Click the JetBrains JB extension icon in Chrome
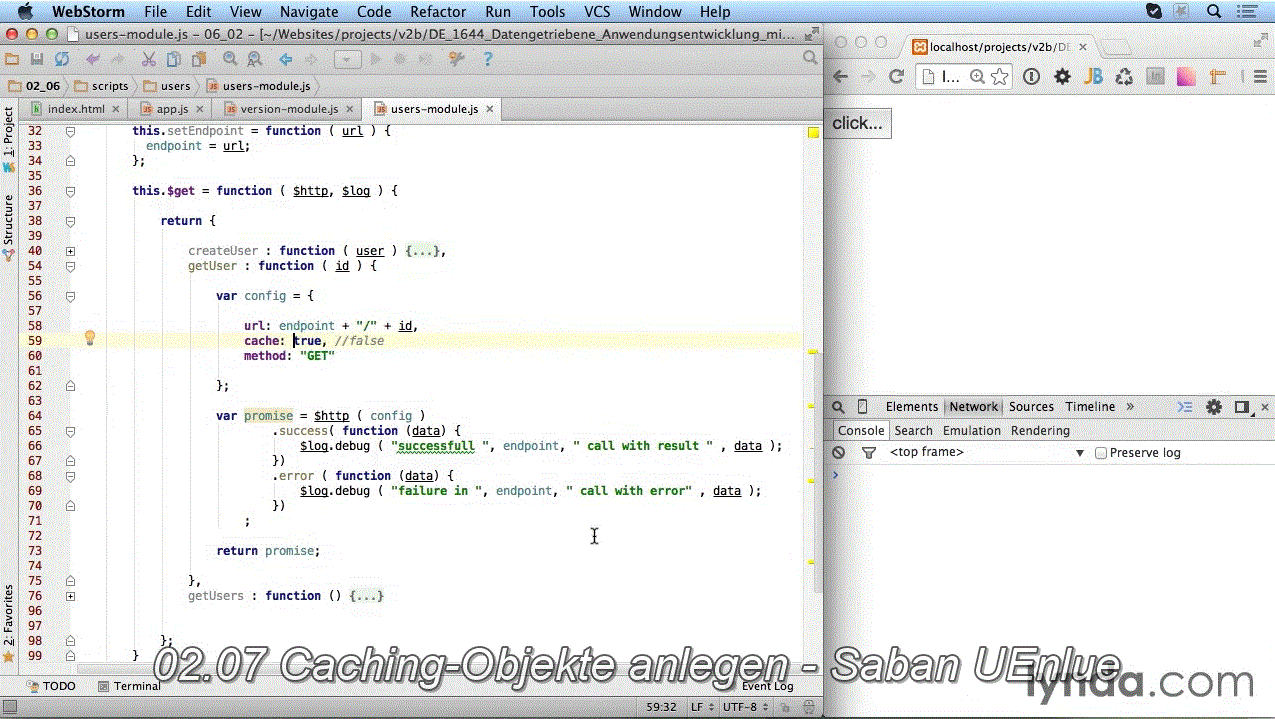This screenshot has height=719, width=1275. 1093,76
